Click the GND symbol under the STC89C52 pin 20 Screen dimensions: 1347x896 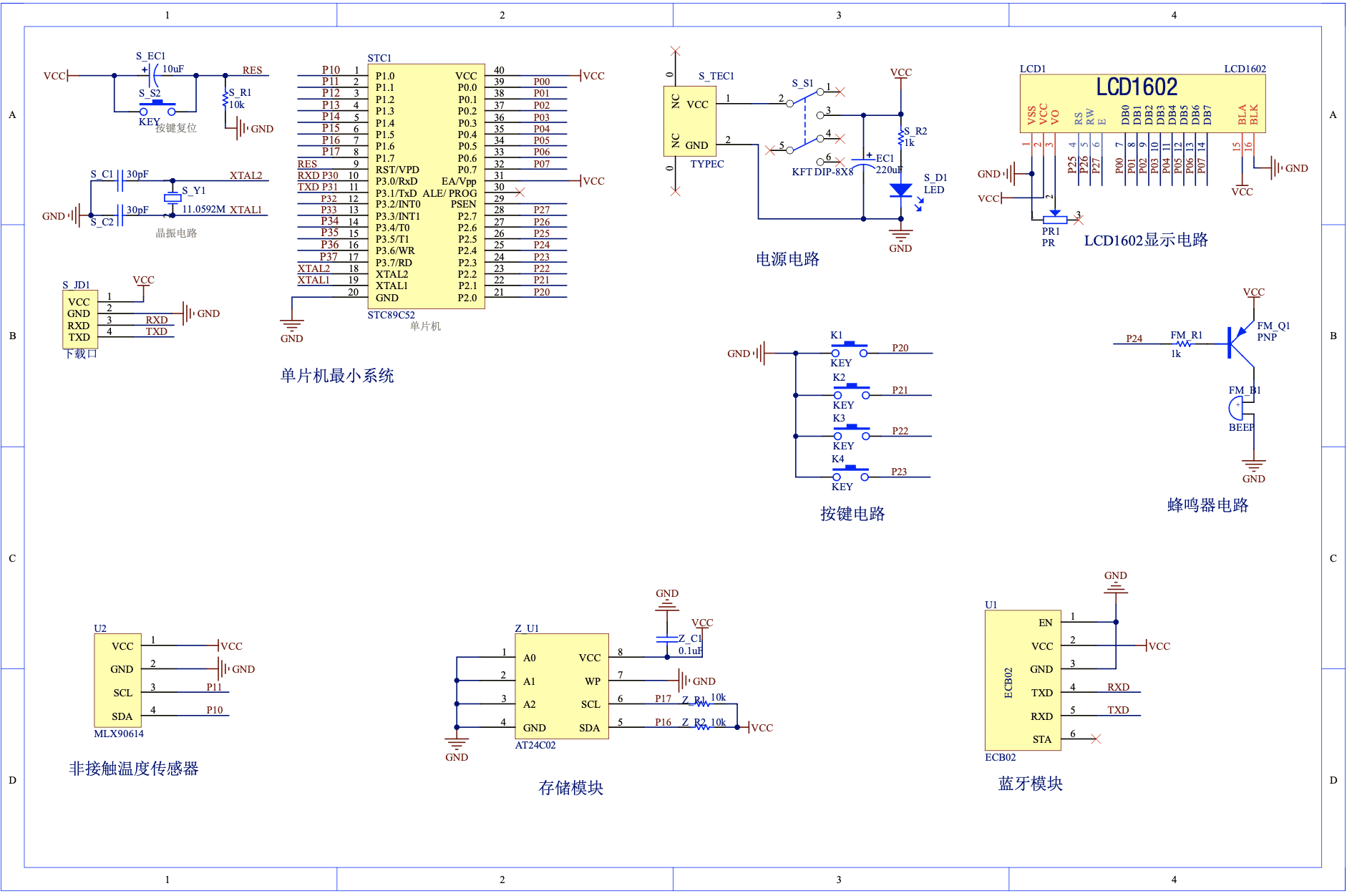pyautogui.click(x=291, y=331)
